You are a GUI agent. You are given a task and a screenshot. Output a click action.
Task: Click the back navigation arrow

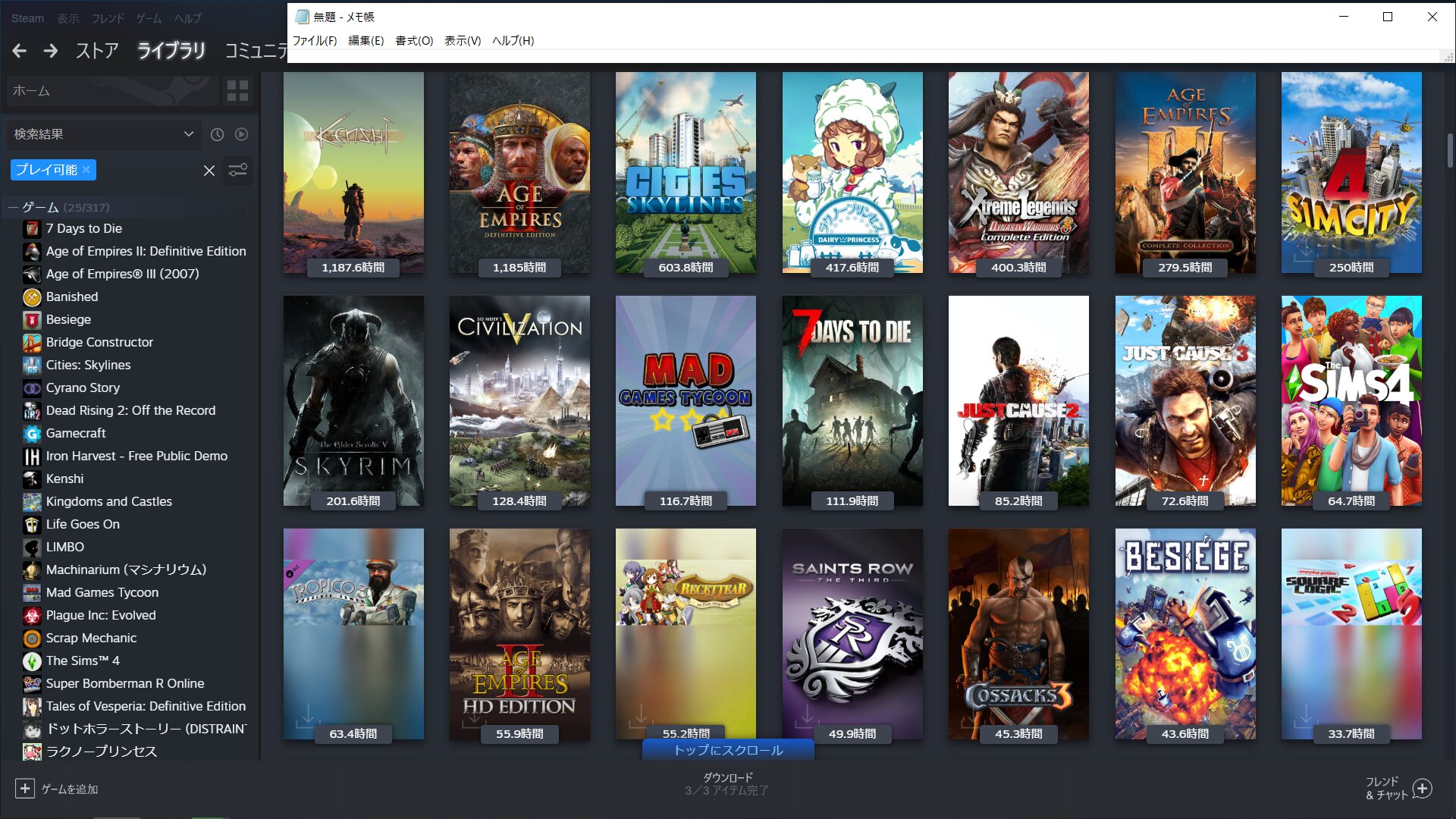20,51
